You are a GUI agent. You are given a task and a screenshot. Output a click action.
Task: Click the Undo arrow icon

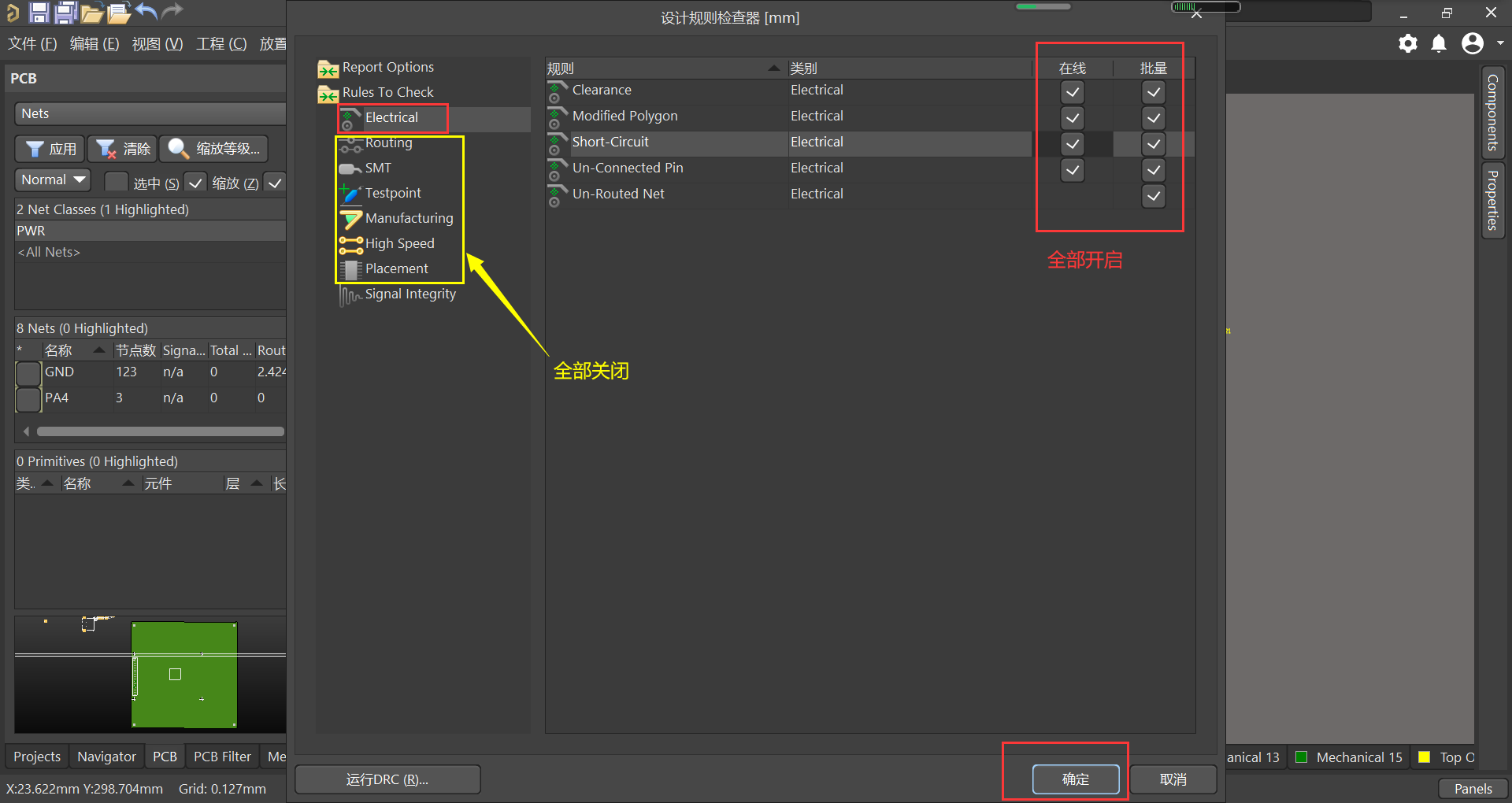146,11
